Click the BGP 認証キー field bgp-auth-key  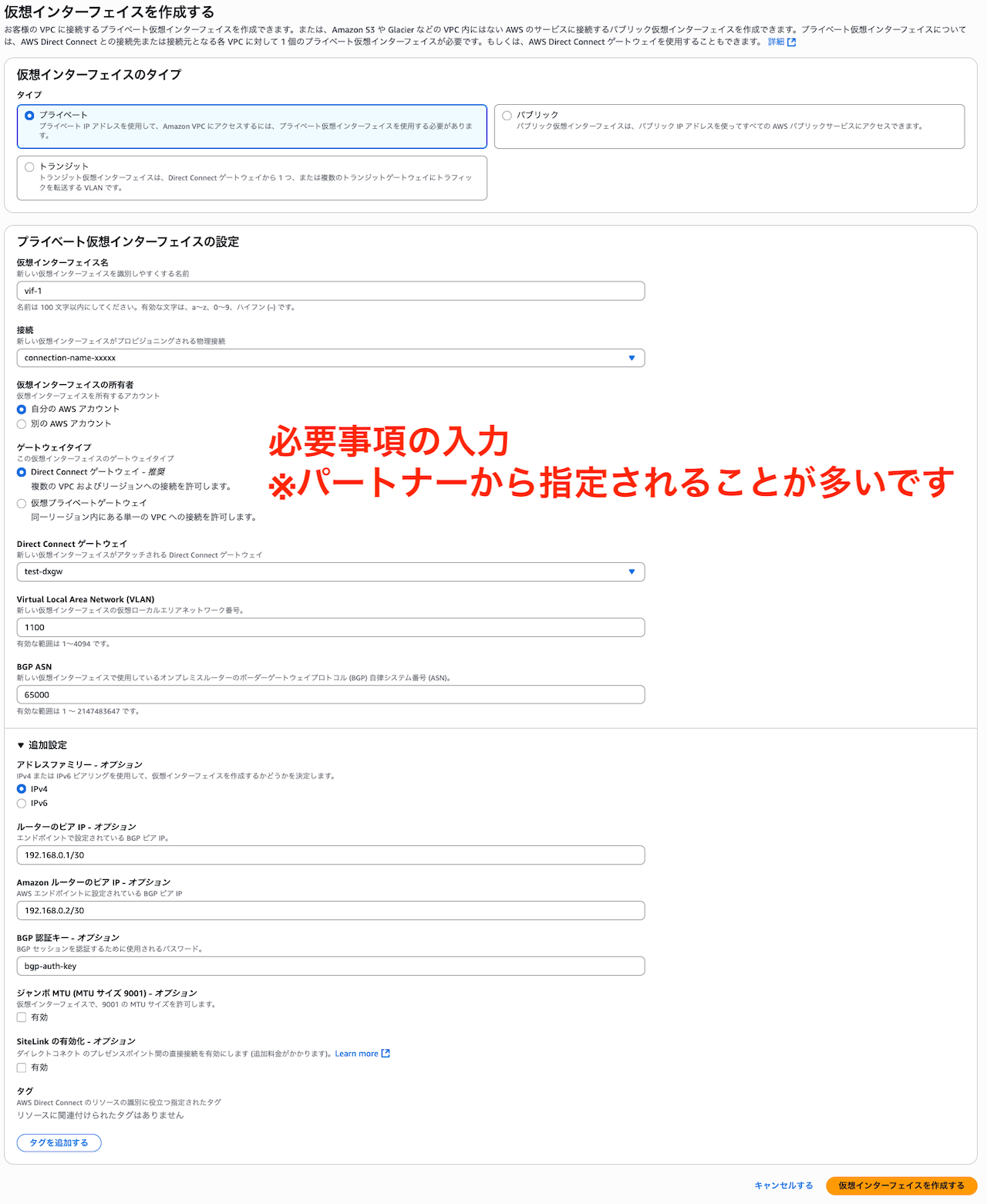point(331,966)
